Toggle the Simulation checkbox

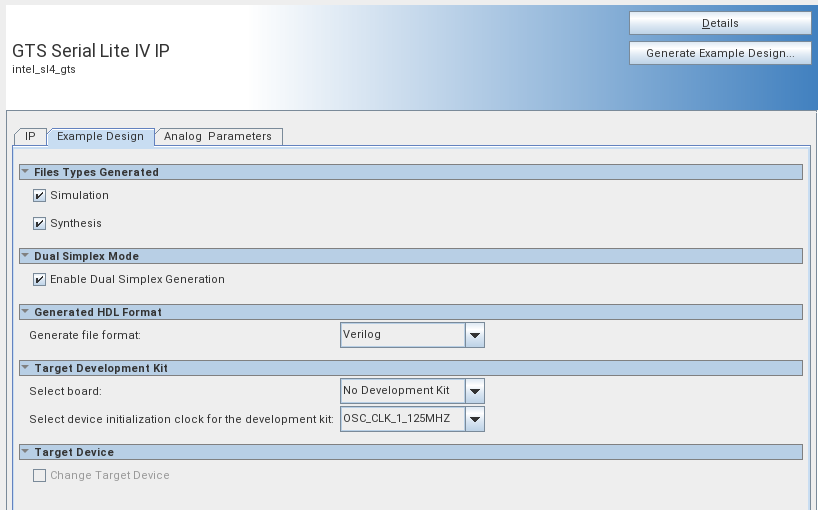(39, 196)
